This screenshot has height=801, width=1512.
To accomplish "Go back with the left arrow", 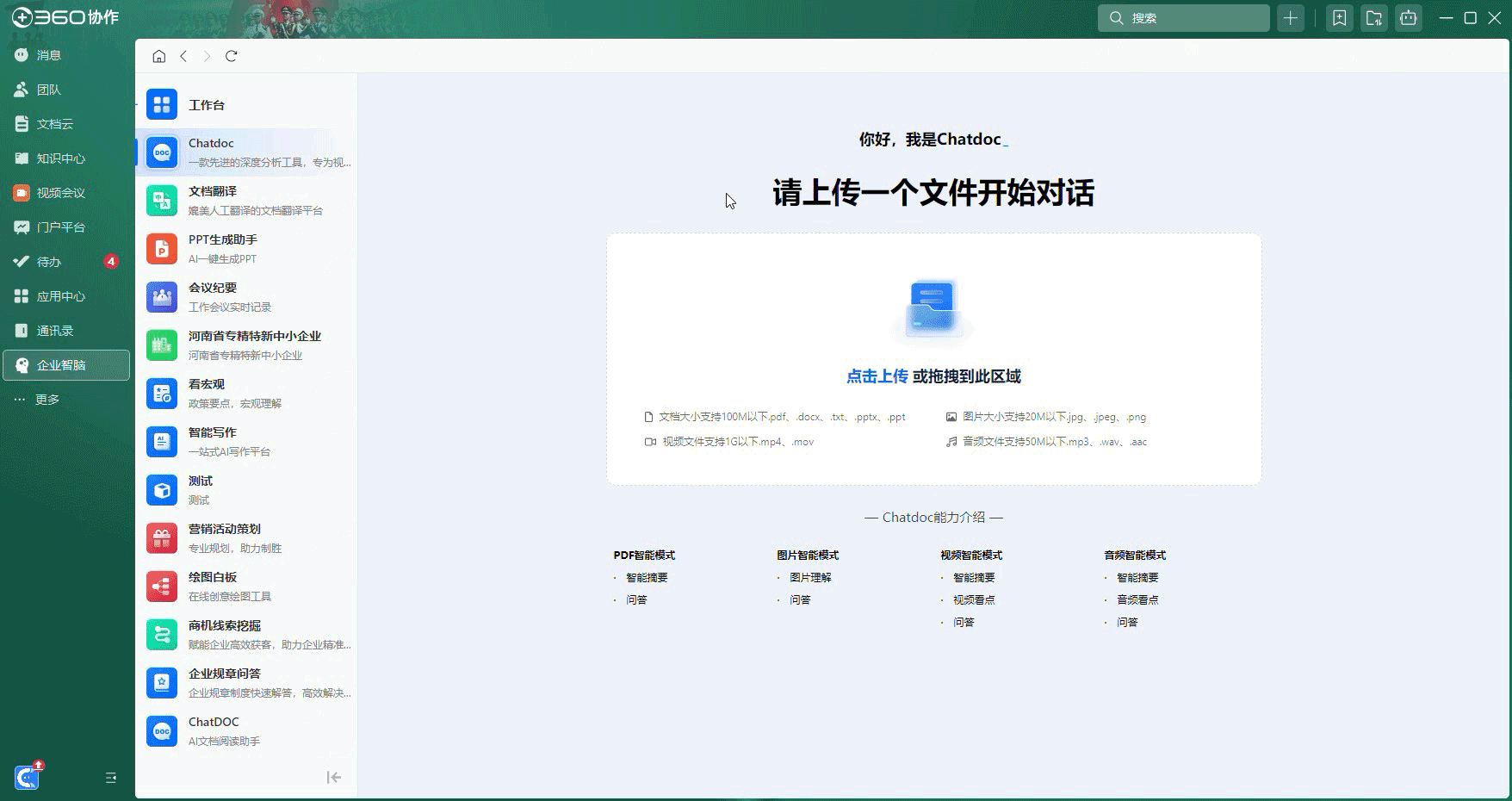I will 183,56.
